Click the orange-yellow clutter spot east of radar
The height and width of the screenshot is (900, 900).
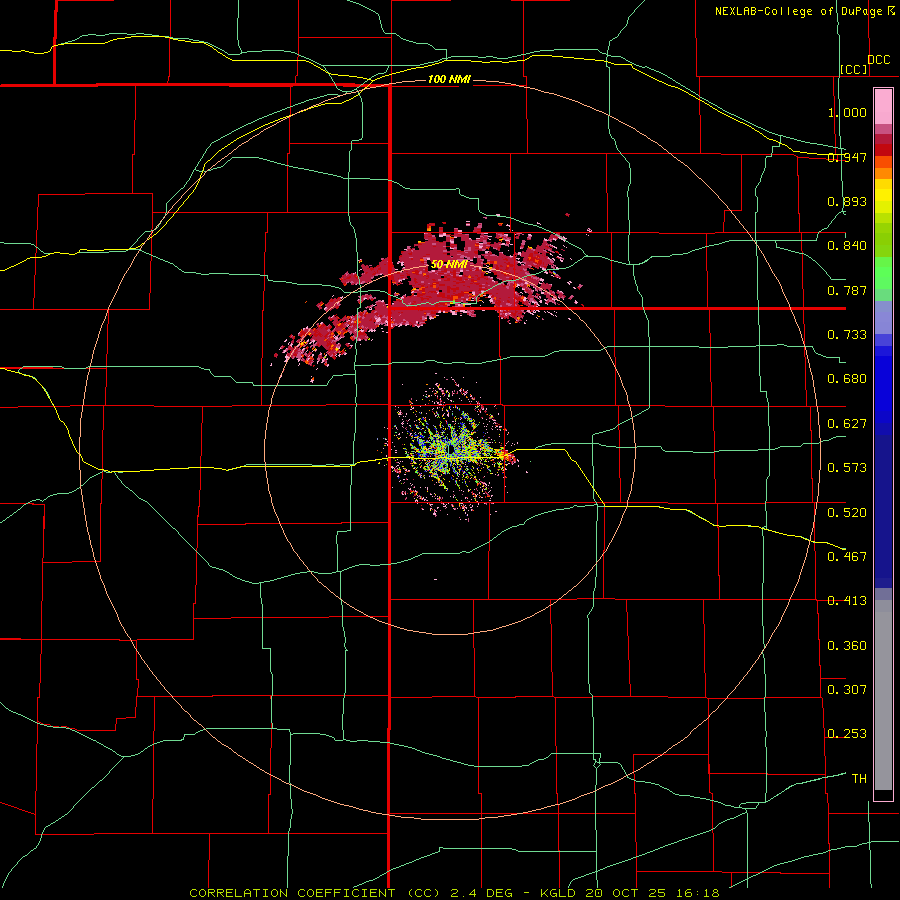(504, 455)
